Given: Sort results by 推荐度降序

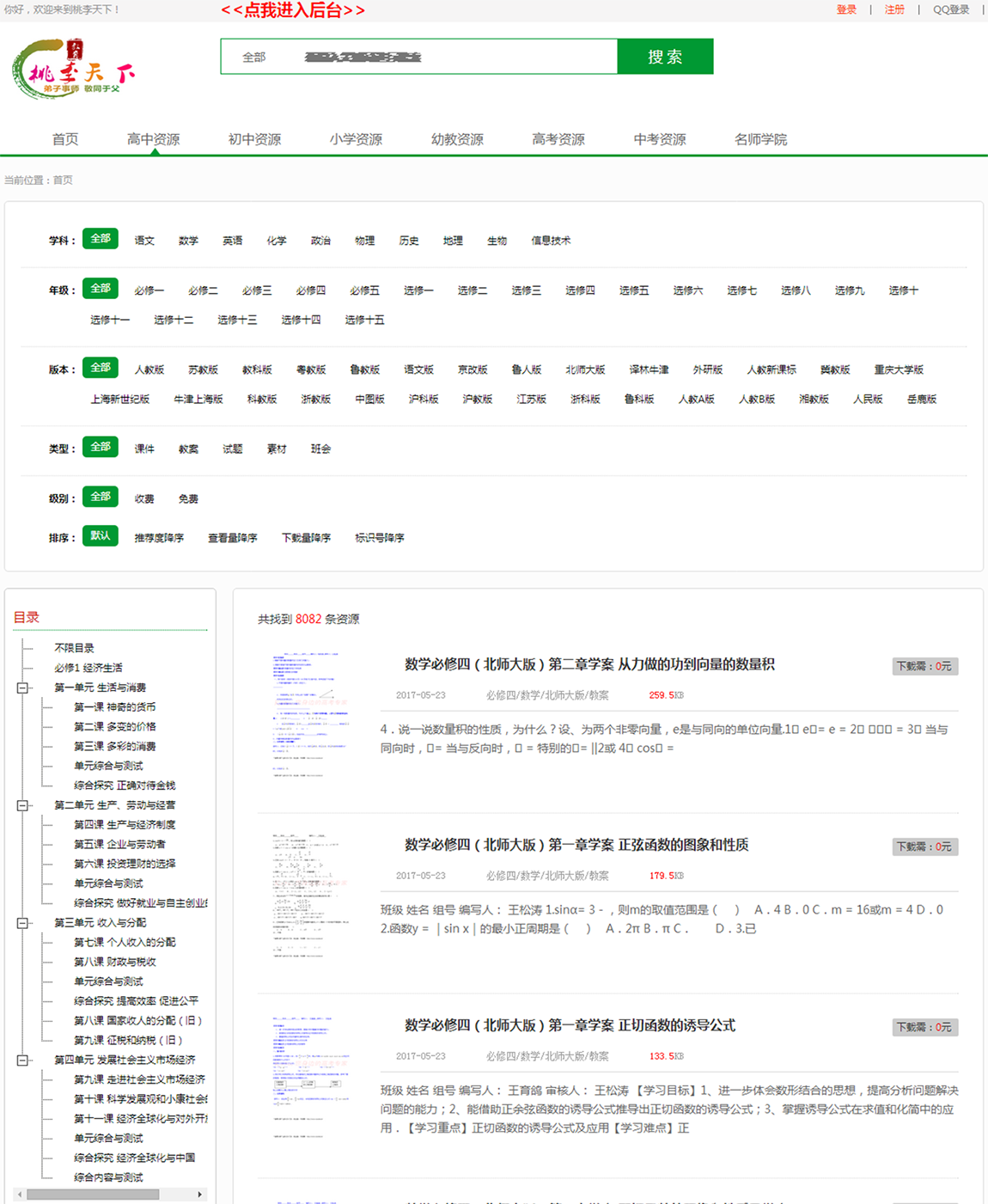Looking at the screenshot, I should [158, 537].
